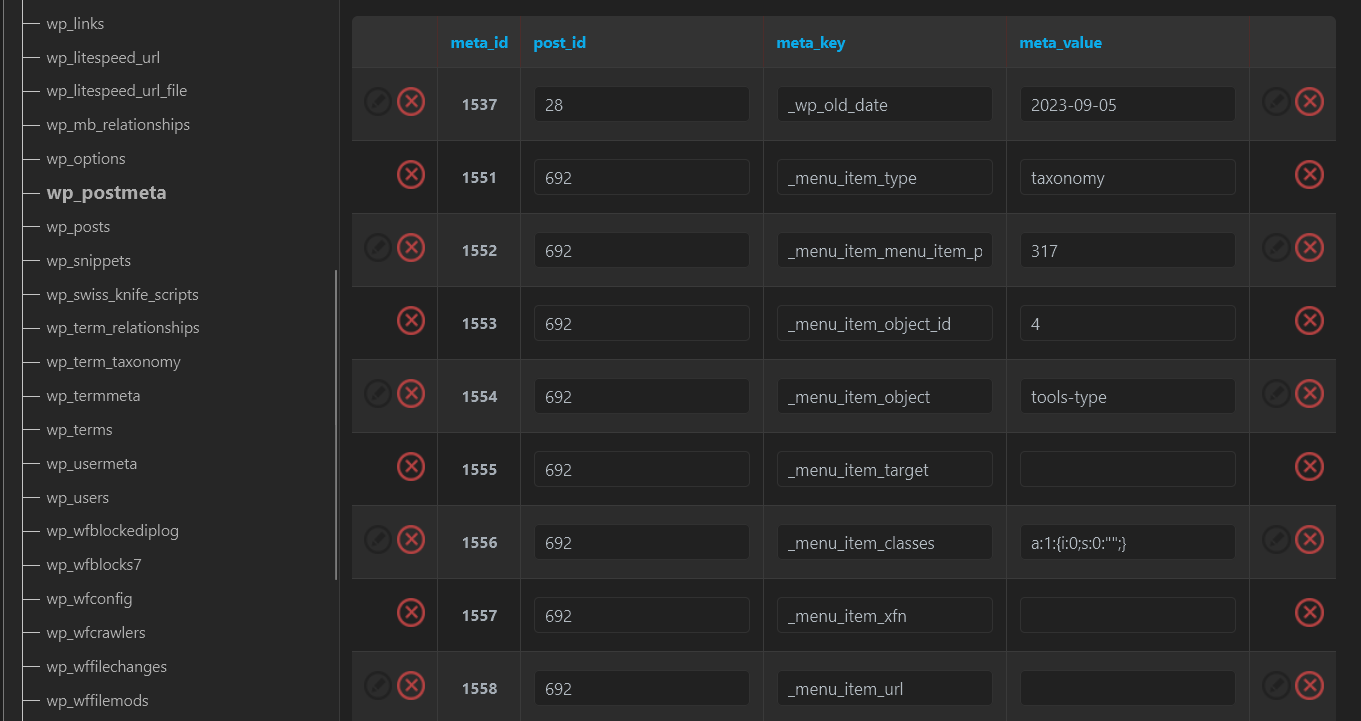1361x721 pixels.
Task: Click left edit pencil icon for row 1537
Action: click(377, 102)
